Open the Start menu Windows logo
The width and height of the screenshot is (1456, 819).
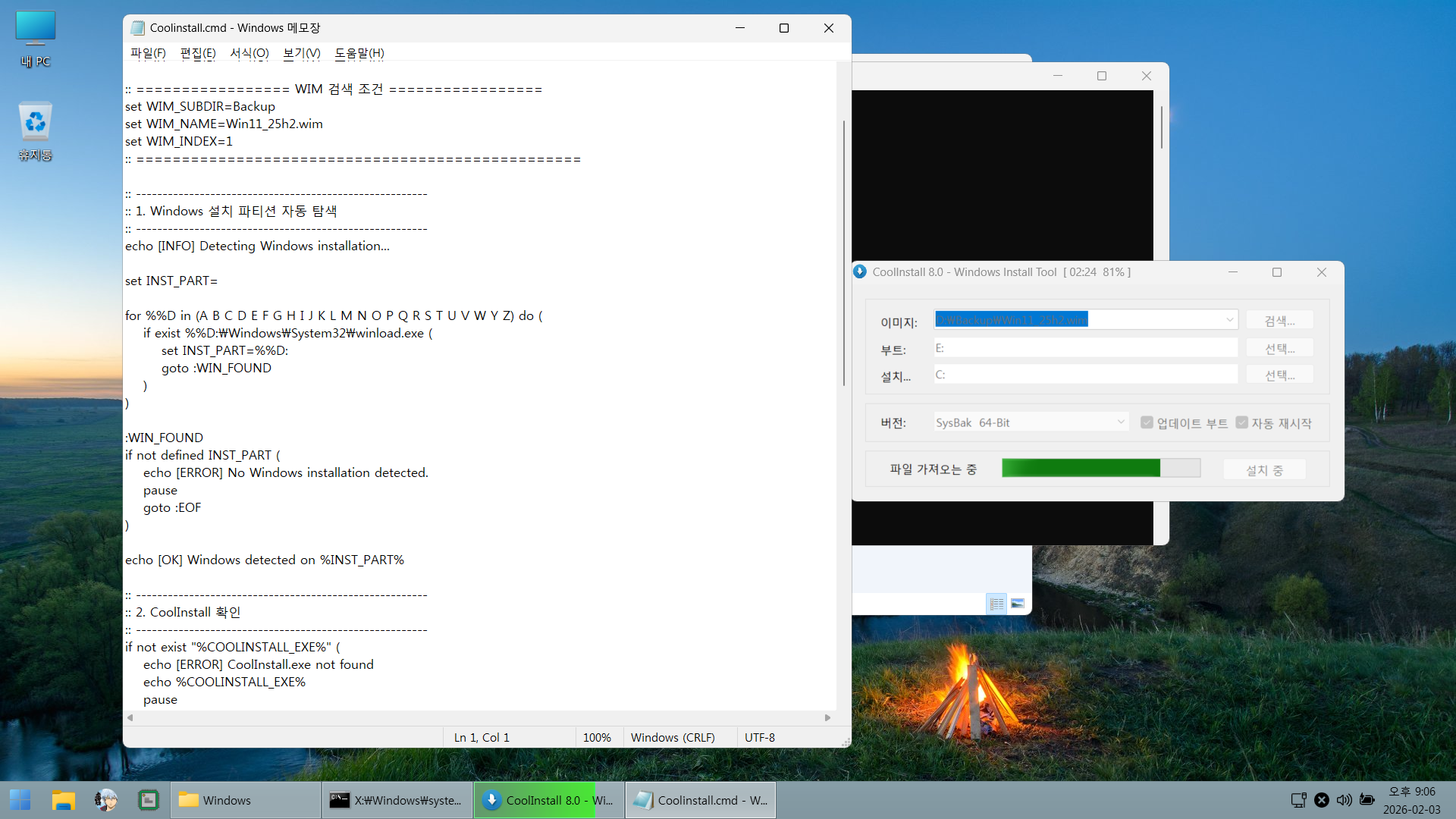(x=20, y=800)
